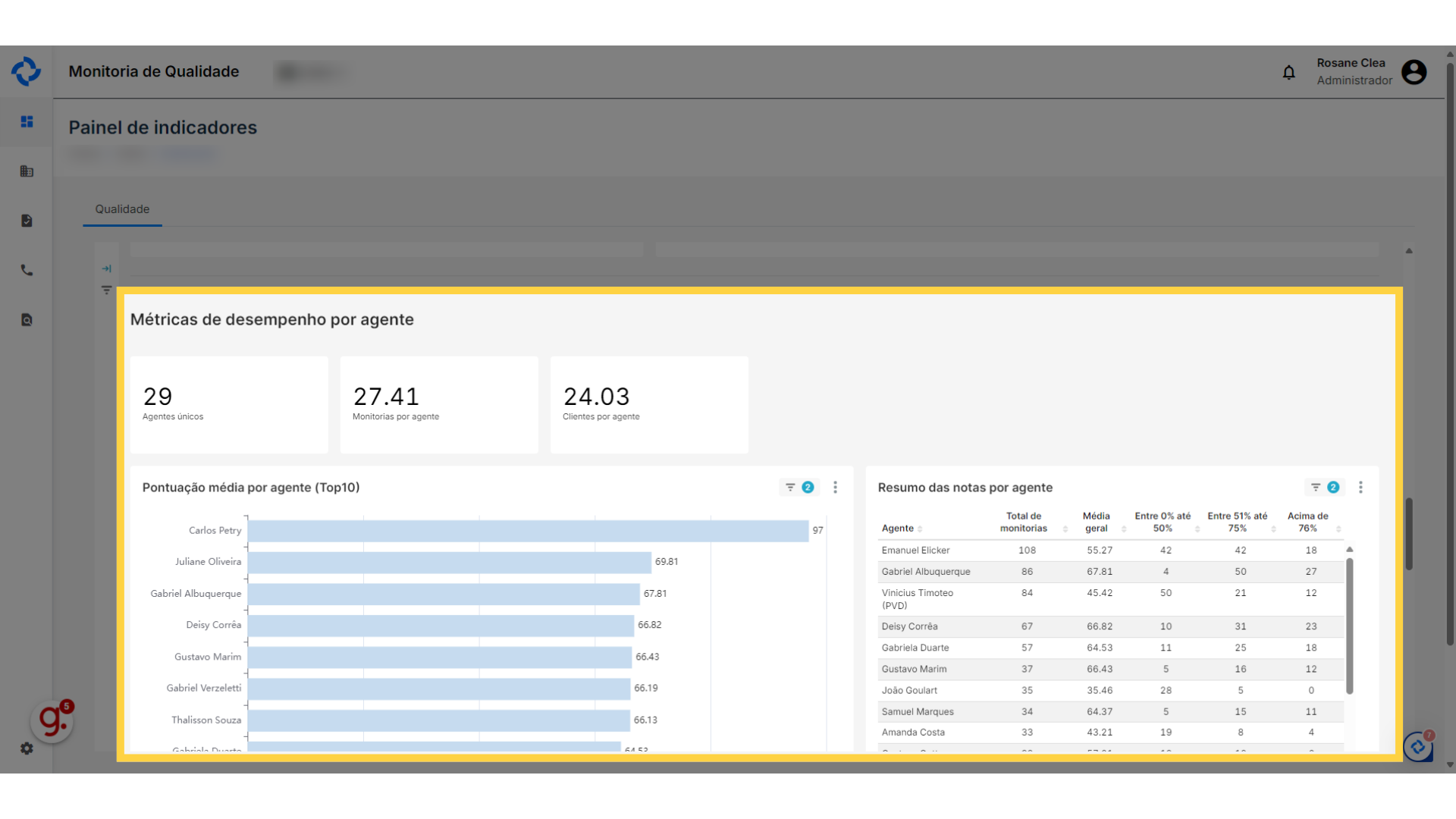
Task: Click the Gustavo Marim bar in chart
Action: click(x=440, y=657)
